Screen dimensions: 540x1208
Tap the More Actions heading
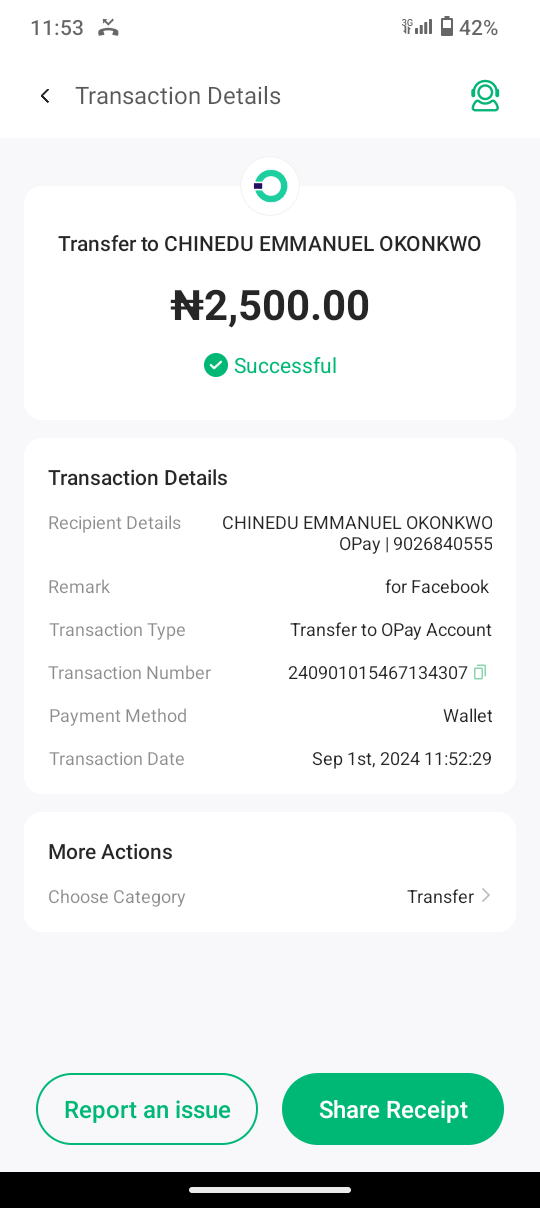[x=110, y=852]
